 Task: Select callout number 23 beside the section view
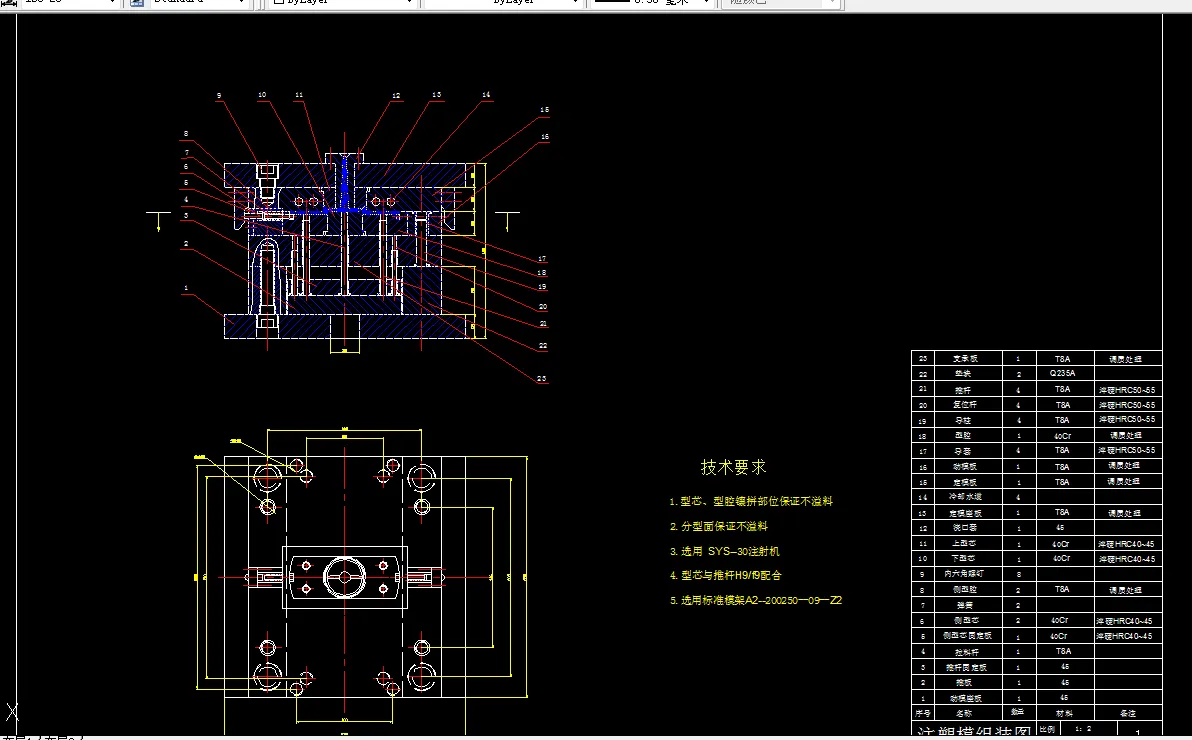[x=541, y=379]
